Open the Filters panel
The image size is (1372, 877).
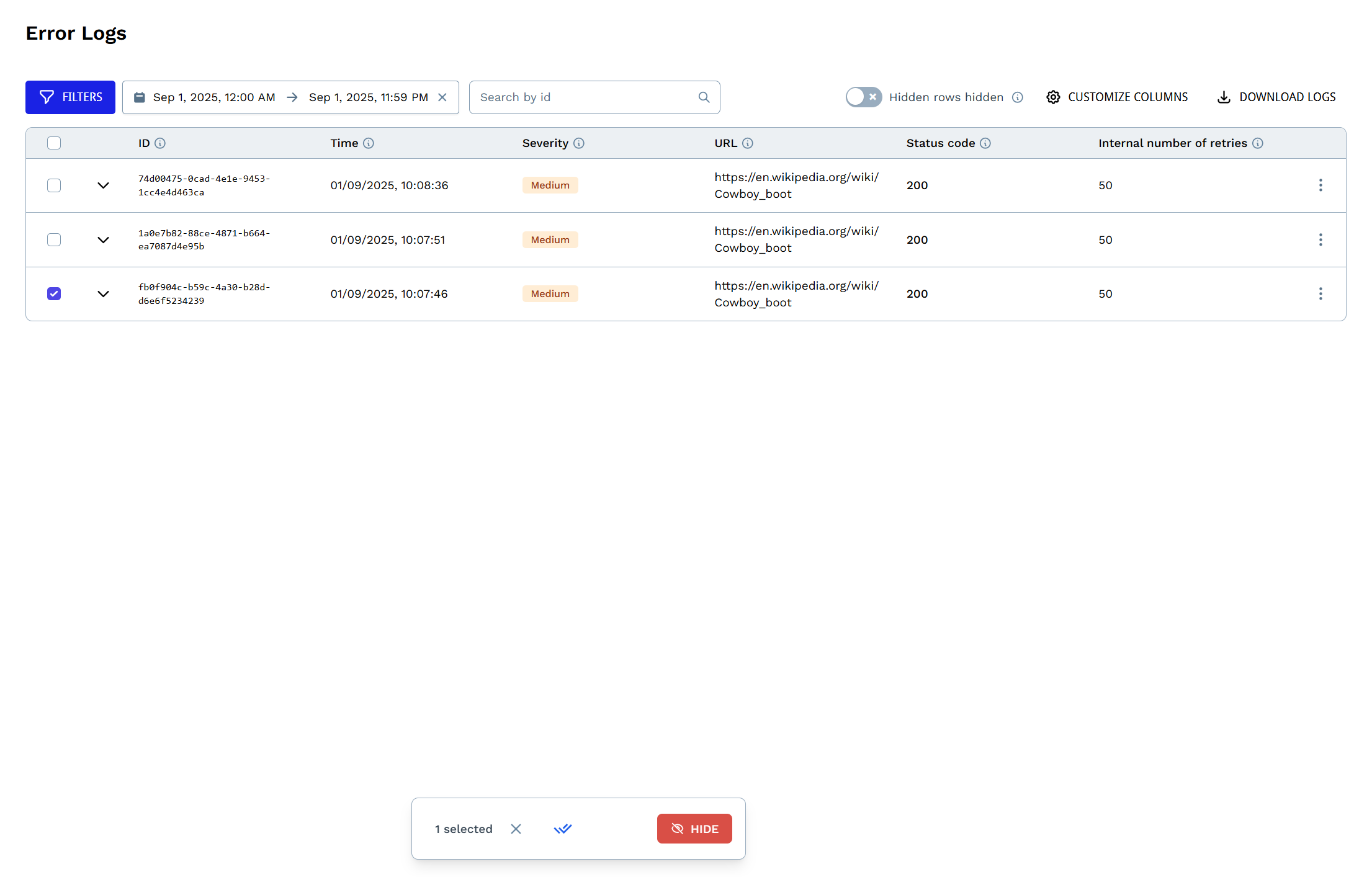70,97
